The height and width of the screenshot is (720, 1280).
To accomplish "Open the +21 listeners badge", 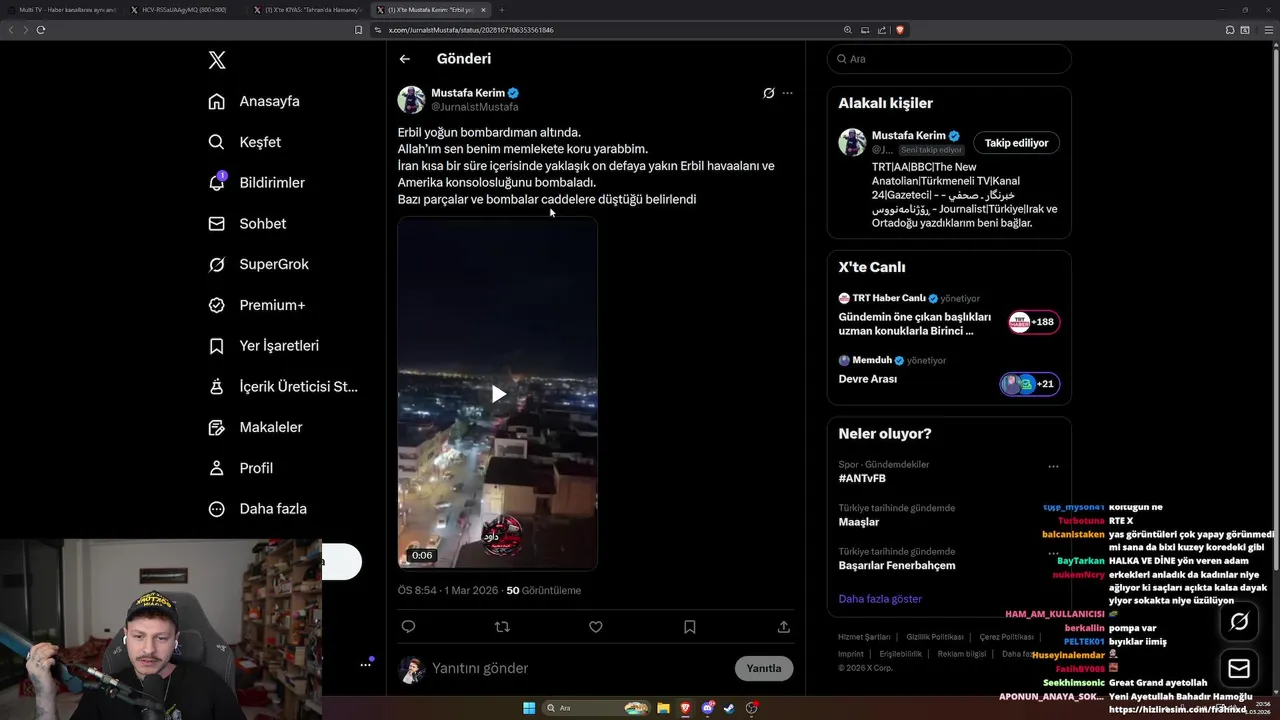I will [x=1030, y=384].
